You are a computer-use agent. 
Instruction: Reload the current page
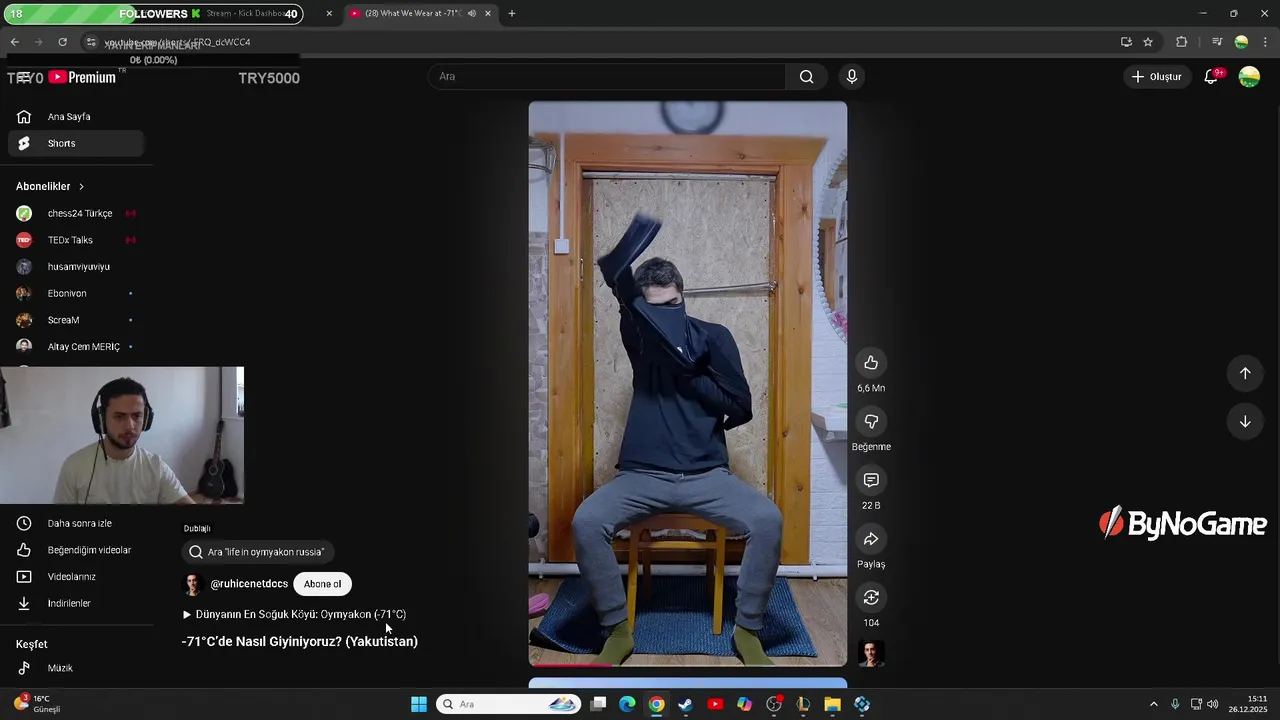point(62,42)
